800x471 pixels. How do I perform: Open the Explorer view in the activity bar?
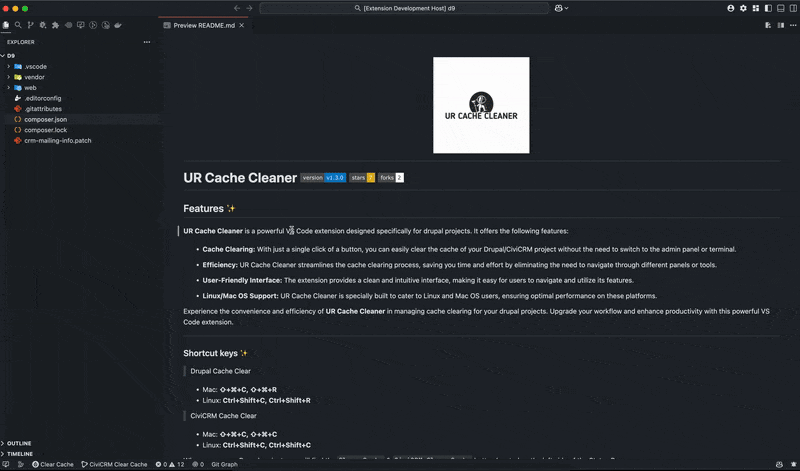click(6, 25)
